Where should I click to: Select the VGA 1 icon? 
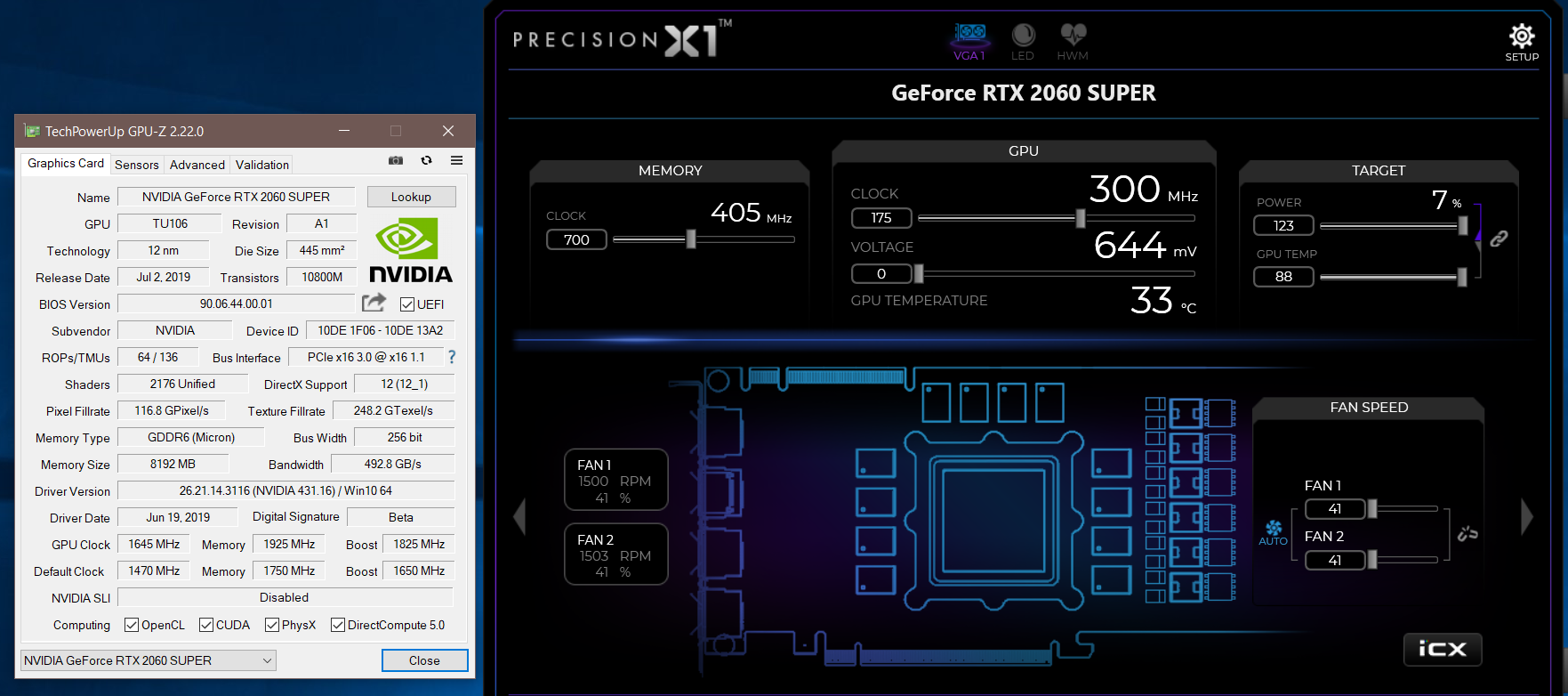pos(969,37)
